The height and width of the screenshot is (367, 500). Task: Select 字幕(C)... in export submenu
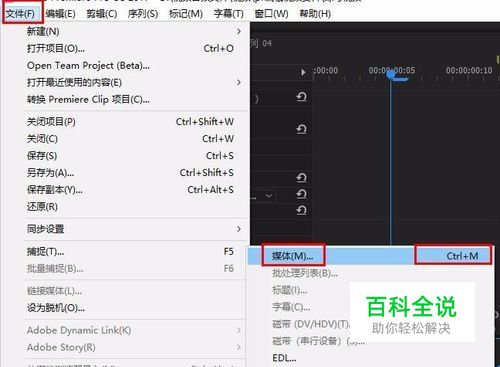(x=291, y=307)
